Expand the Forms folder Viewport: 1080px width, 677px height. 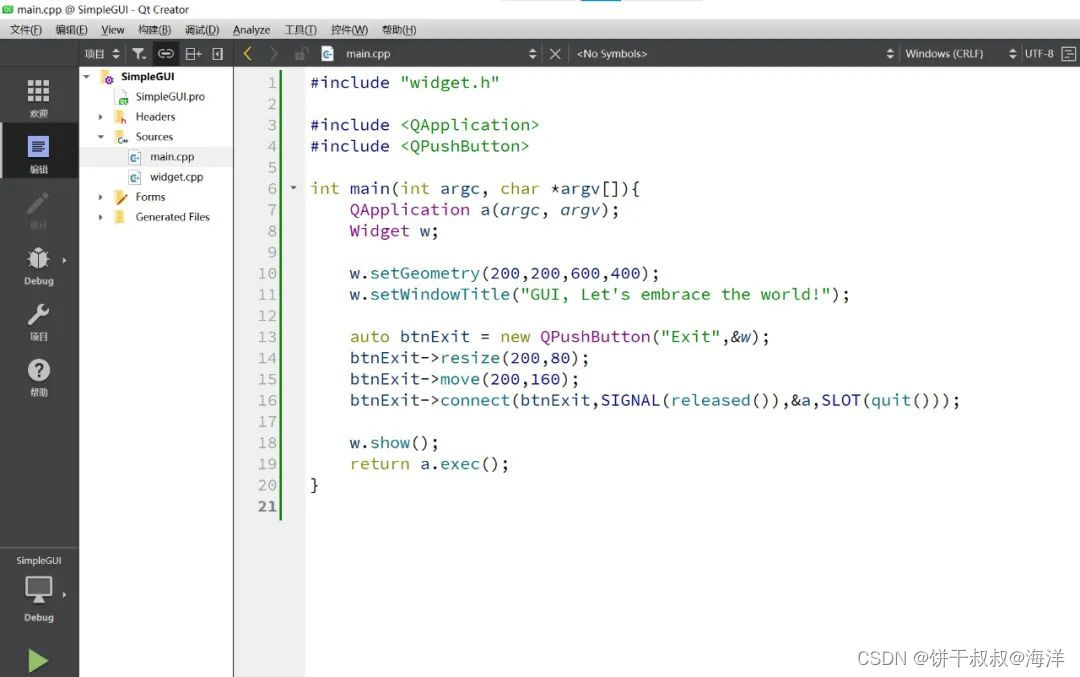[x=101, y=197]
